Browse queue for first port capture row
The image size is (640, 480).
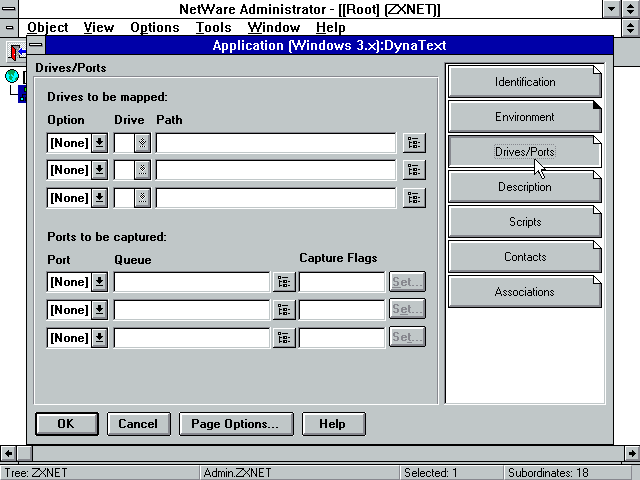tap(284, 282)
